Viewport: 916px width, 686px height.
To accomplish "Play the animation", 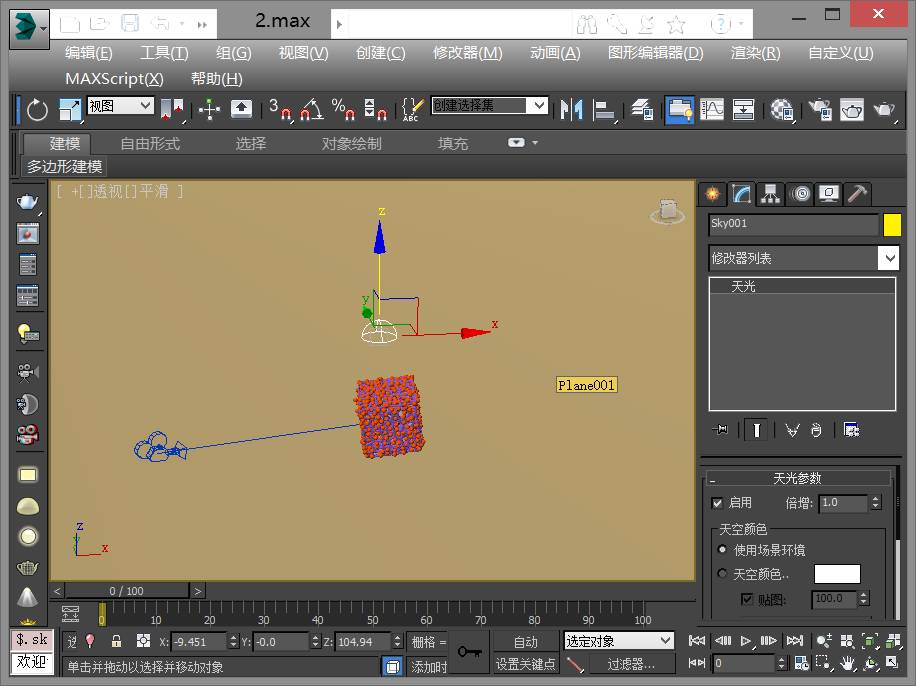I will coord(745,641).
